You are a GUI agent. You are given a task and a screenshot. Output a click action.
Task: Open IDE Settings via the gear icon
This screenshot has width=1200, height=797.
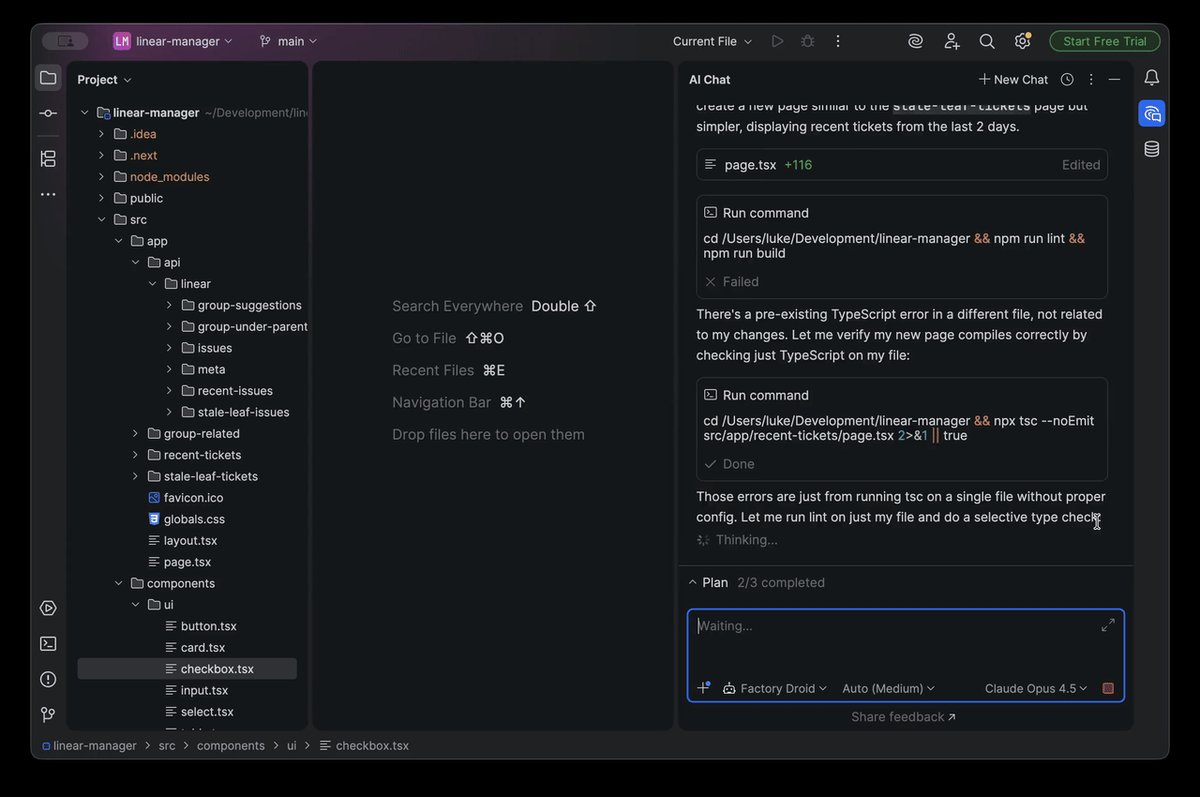[x=1022, y=41]
